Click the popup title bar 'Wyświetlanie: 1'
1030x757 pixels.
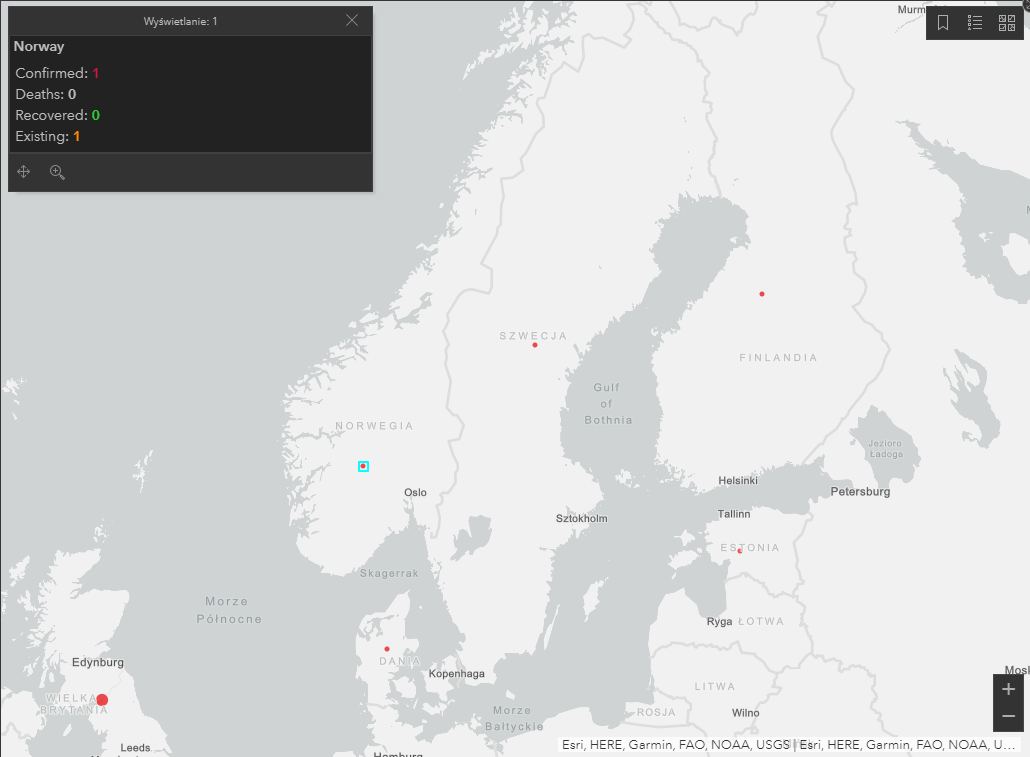tap(181, 21)
